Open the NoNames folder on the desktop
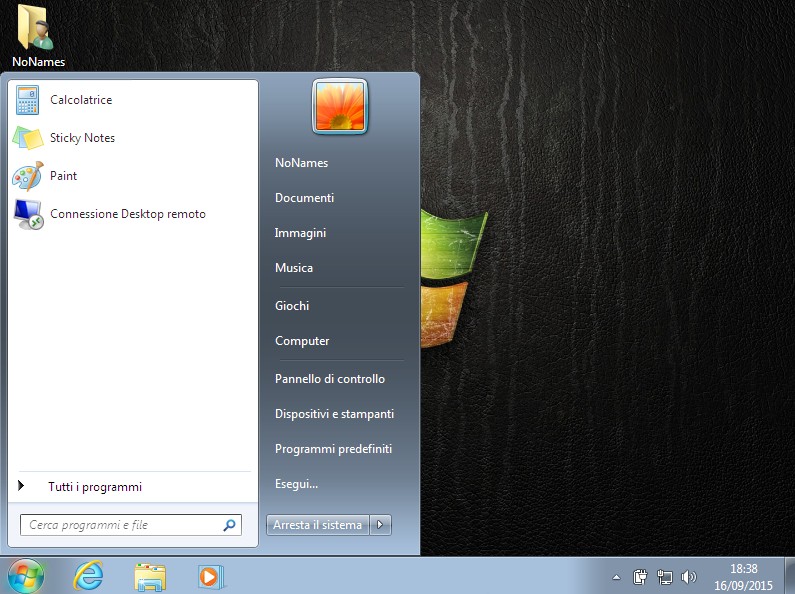Image resolution: width=795 pixels, height=594 pixels. [37, 35]
